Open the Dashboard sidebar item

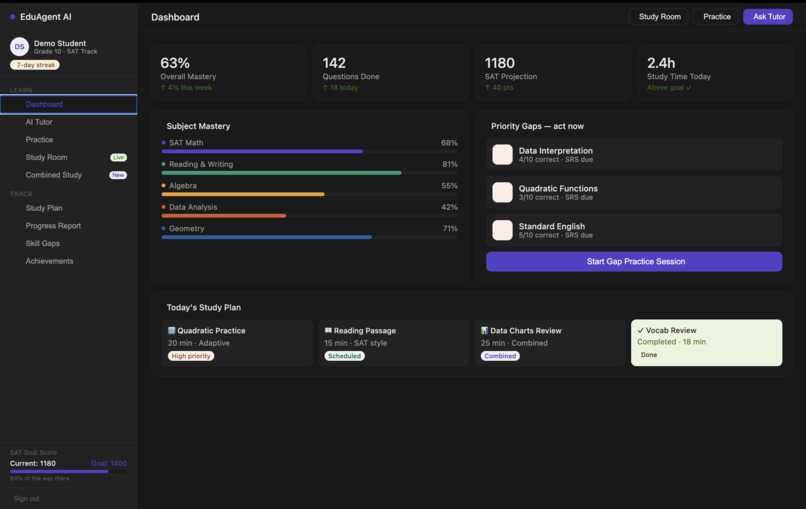[x=69, y=104]
